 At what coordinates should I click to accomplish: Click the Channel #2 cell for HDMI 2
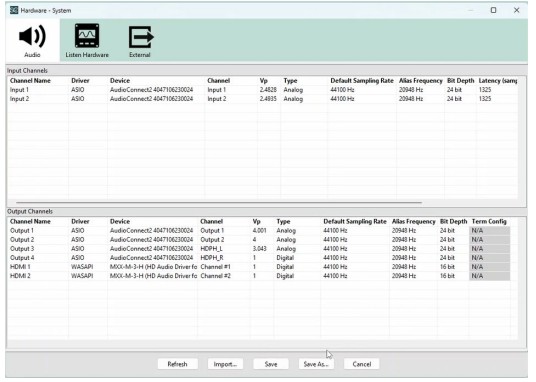coord(215,276)
